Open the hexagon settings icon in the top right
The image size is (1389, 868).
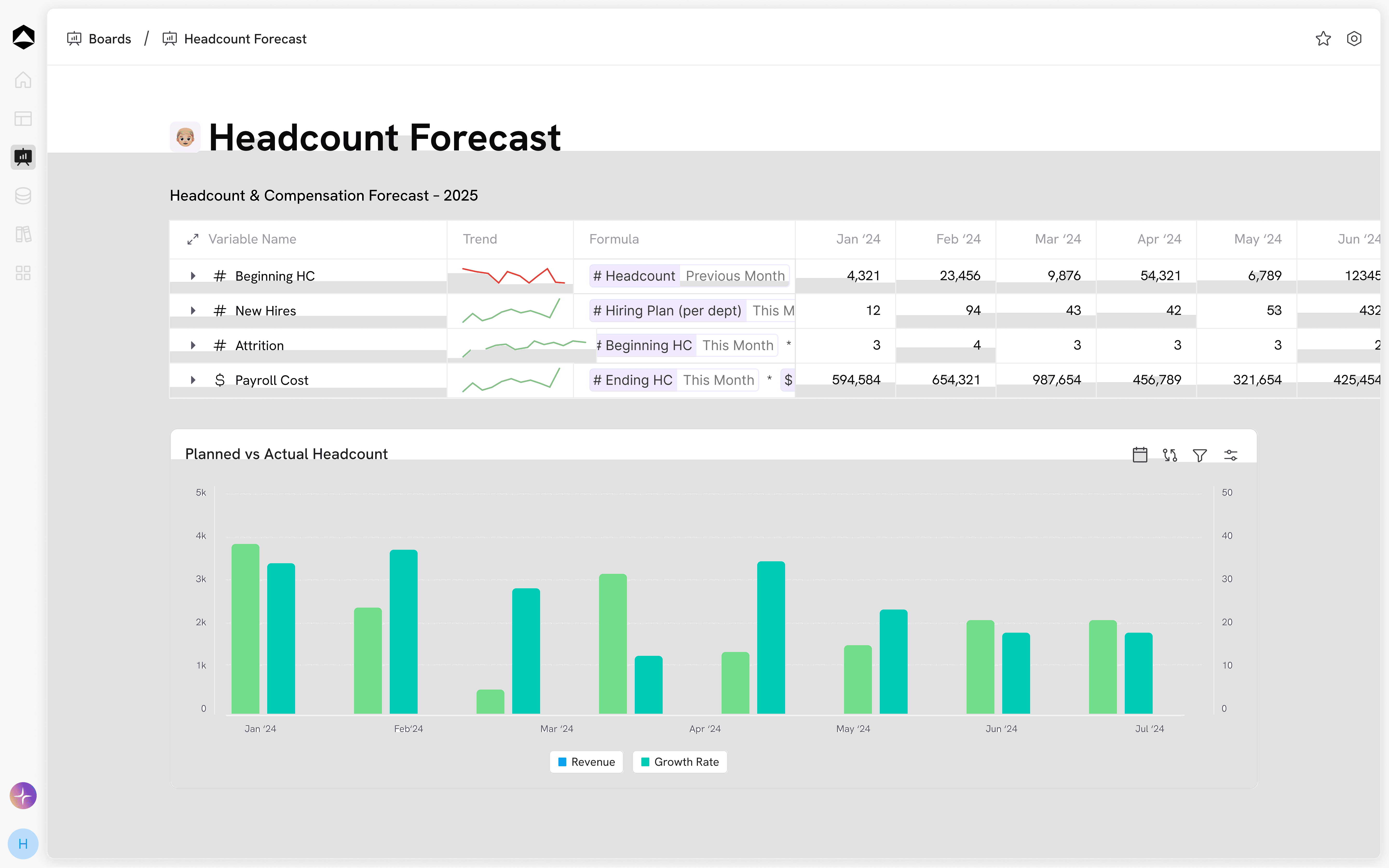1354,39
